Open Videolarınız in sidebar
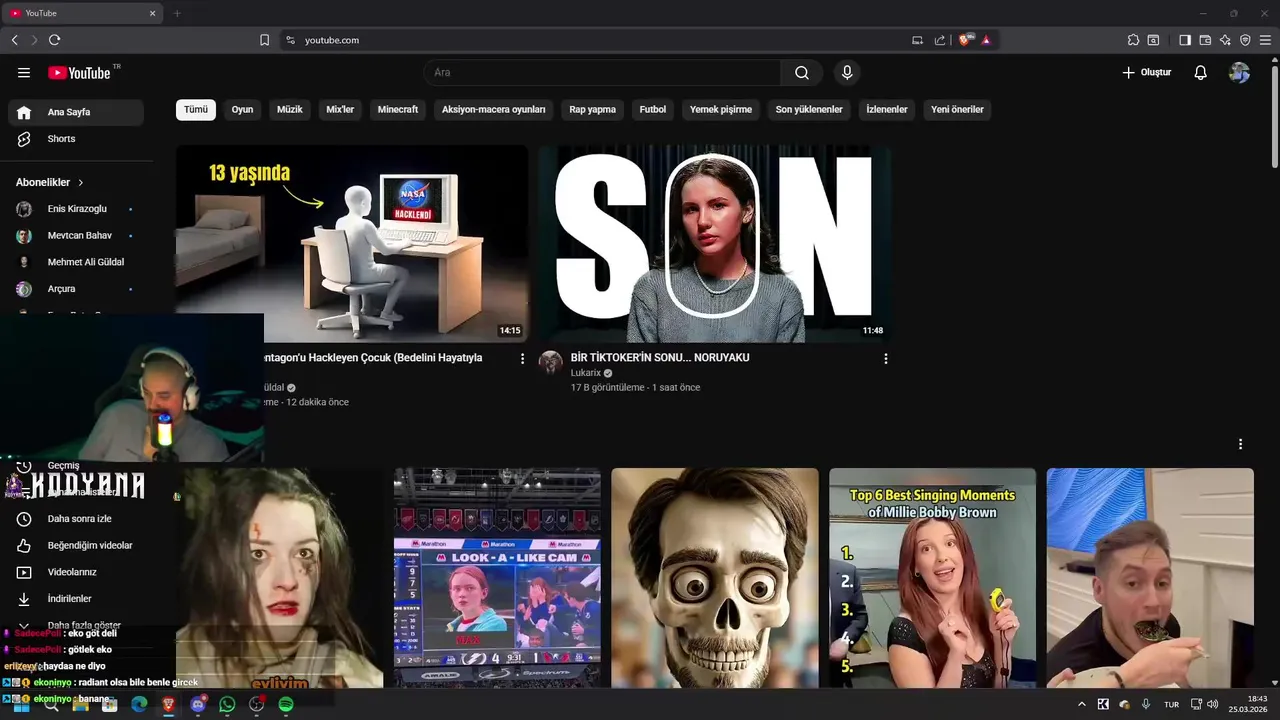 pos(76,572)
